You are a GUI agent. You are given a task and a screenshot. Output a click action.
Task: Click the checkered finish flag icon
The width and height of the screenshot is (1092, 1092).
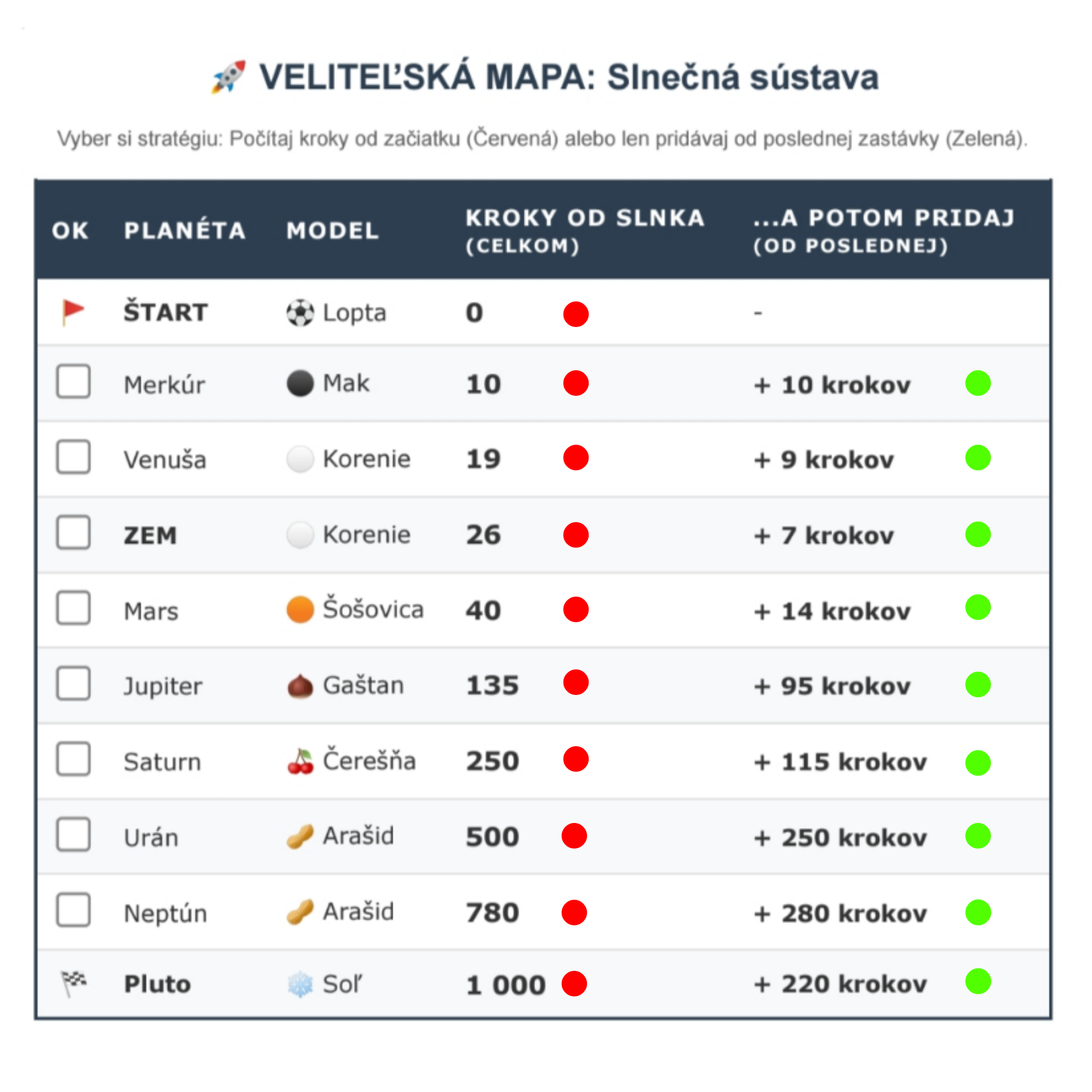pyautogui.click(x=73, y=983)
